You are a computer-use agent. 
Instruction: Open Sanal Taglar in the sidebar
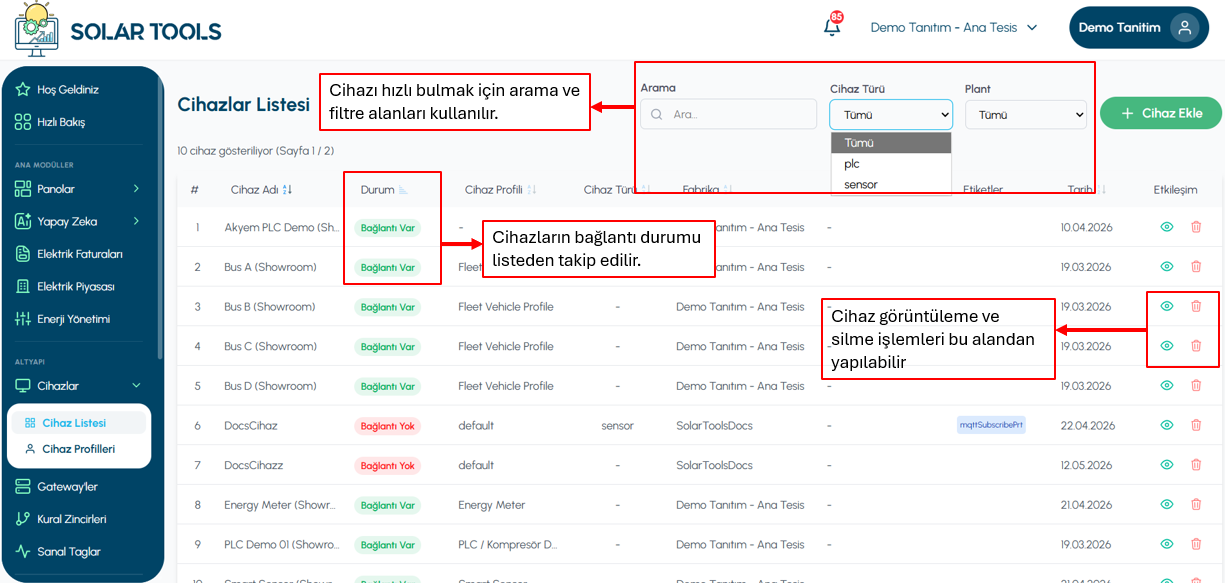tap(68, 552)
